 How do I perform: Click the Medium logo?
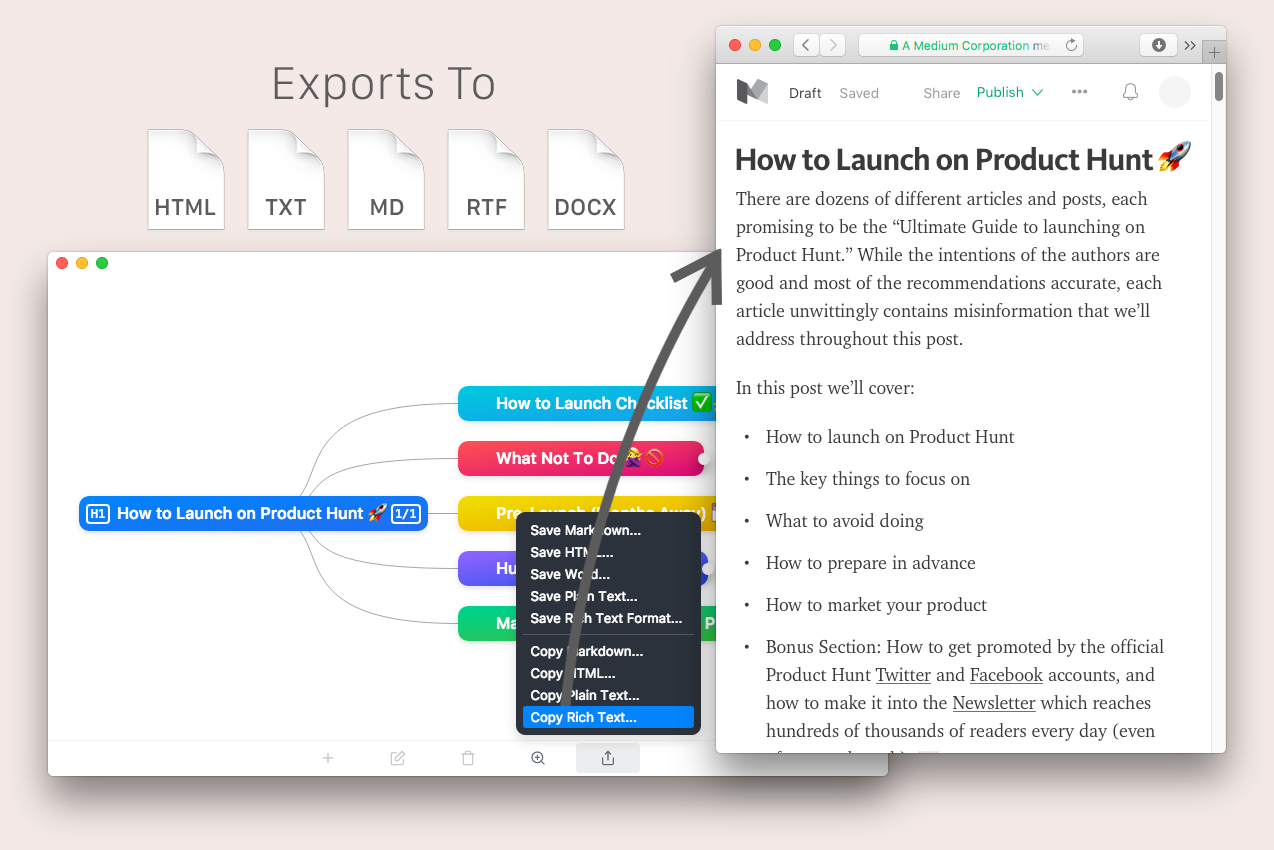pyautogui.click(x=752, y=92)
